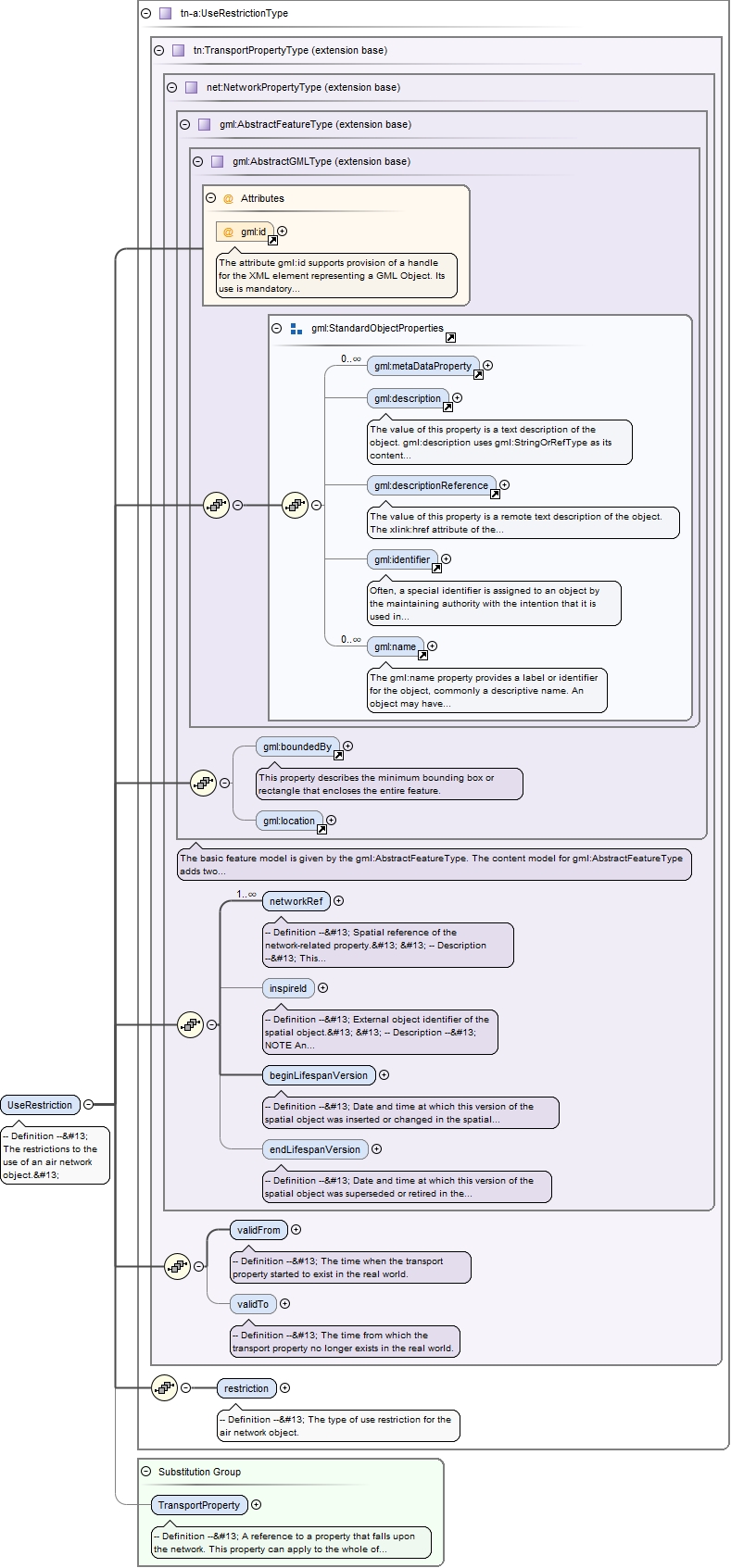Click sequence icon beside networkRef group

click(x=191, y=1025)
